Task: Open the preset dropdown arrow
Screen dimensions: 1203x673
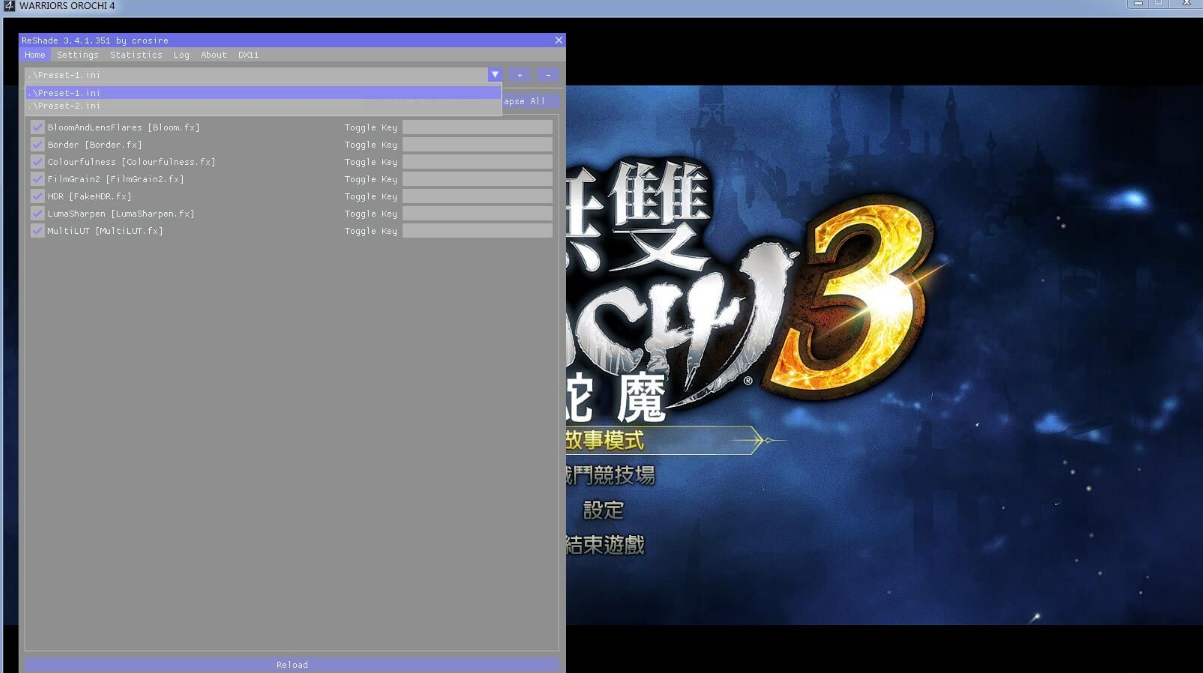Action: pyautogui.click(x=494, y=75)
